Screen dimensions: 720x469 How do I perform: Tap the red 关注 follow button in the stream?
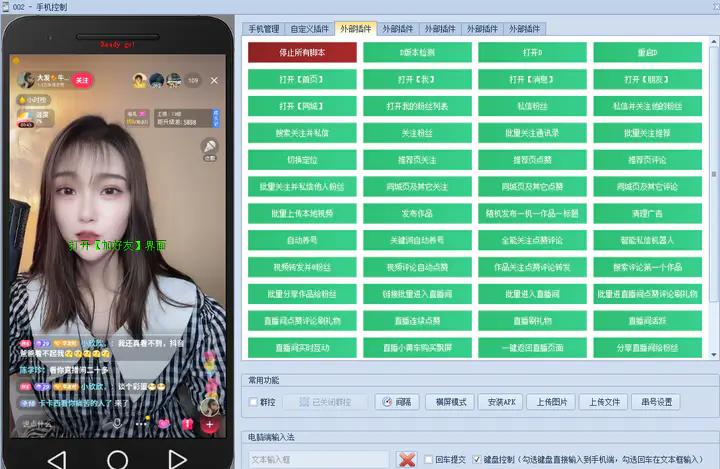point(83,80)
